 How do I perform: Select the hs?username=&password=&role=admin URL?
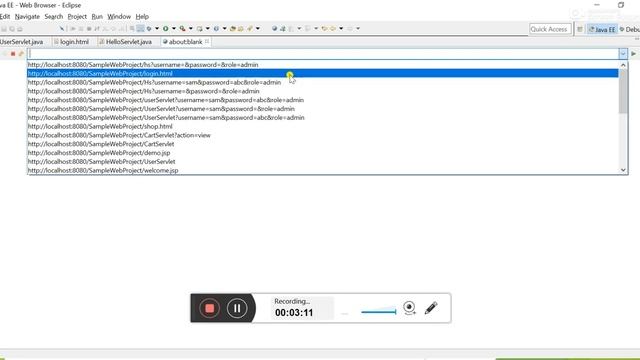point(323,64)
